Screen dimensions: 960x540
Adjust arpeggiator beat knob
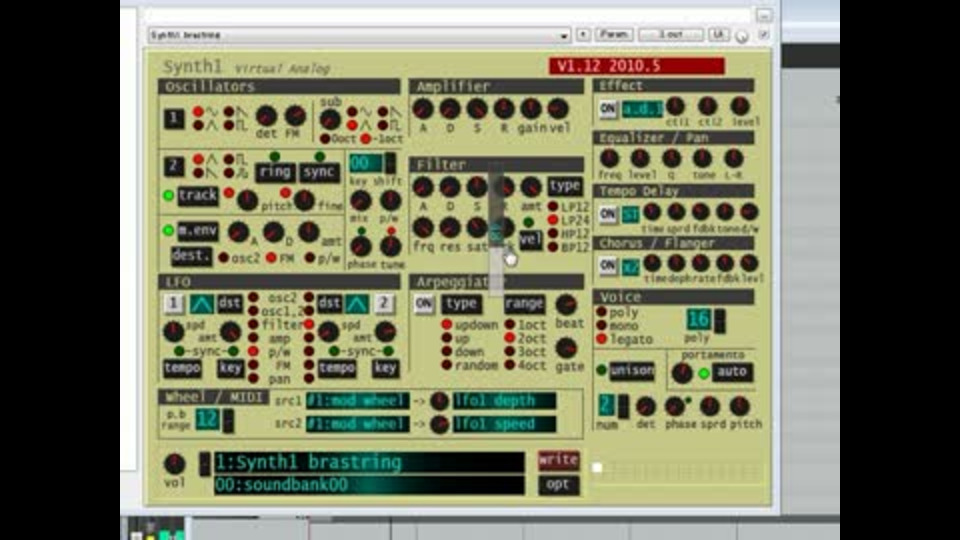(566, 304)
